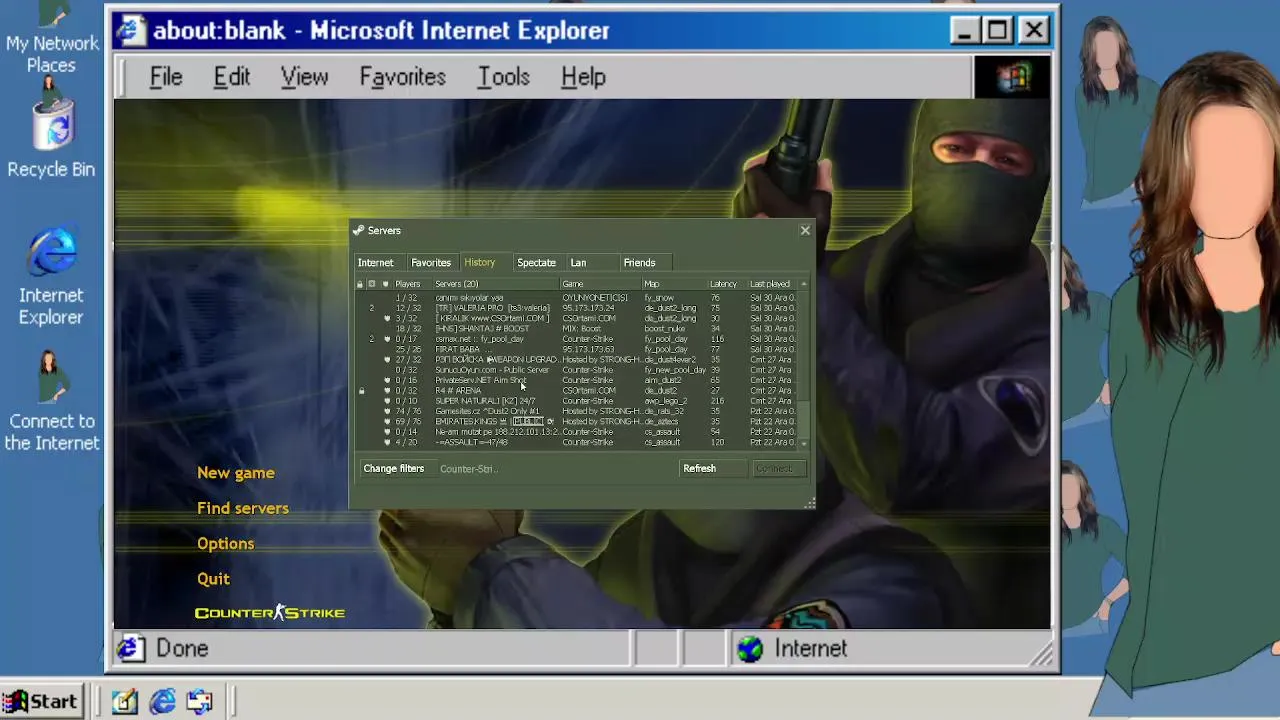Select SunucuOyun.com - Public Server row
The image size is (1280, 720).
578,370
